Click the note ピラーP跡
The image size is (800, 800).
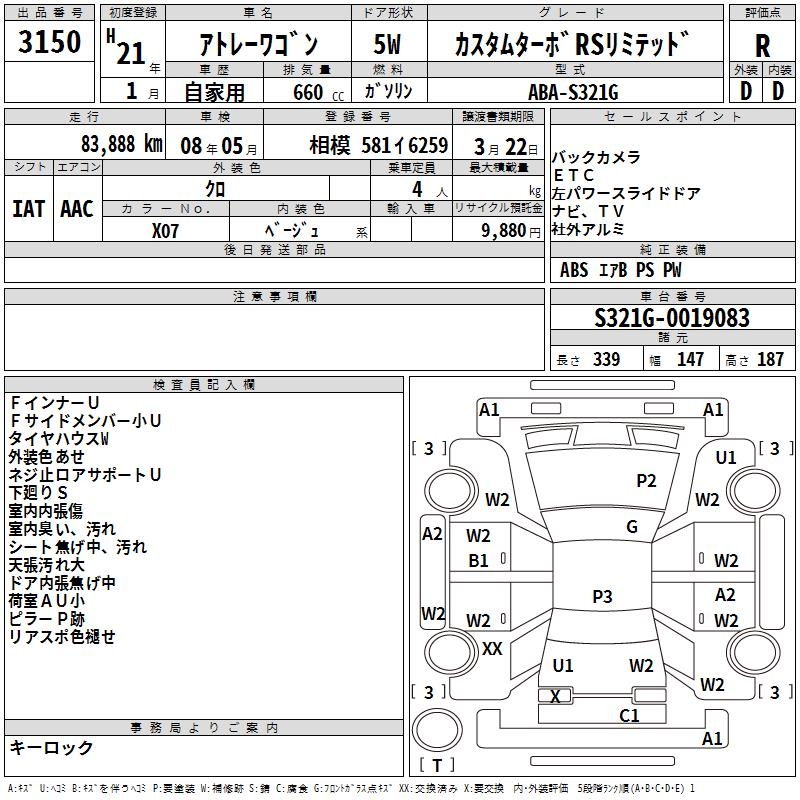46,619
